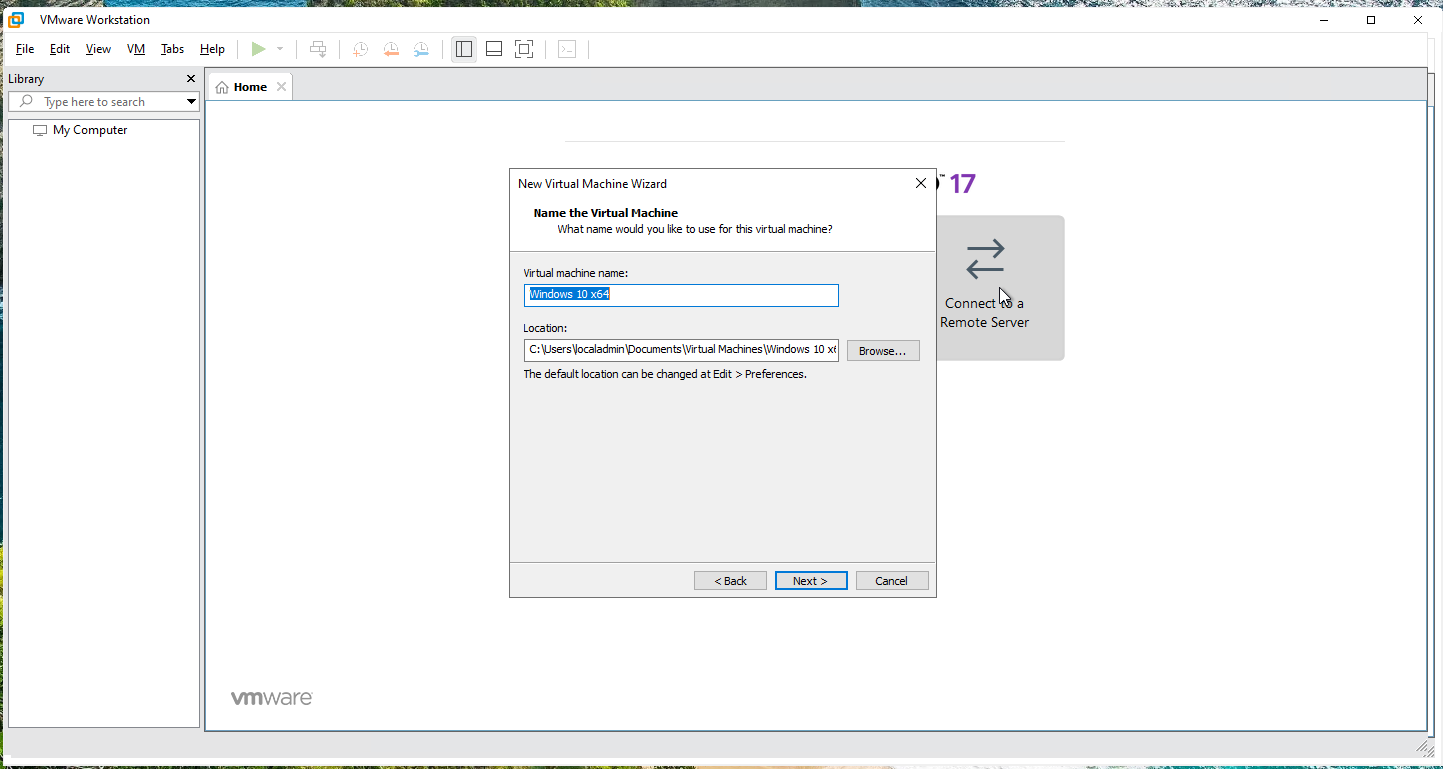This screenshot has width=1443, height=769.
Task: Open the VM menu
Action: [x=136, y=49]
